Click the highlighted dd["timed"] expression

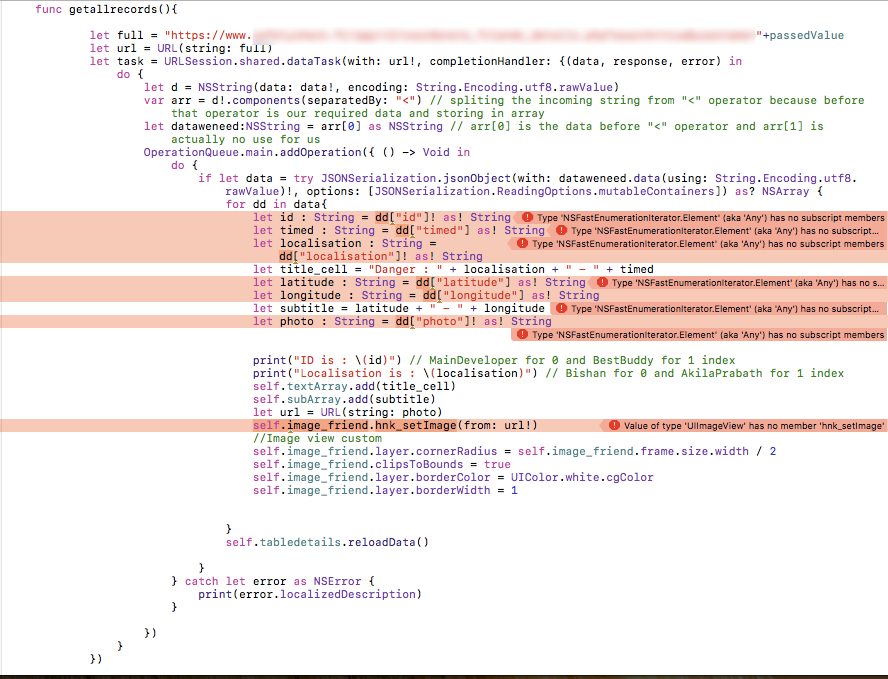[x=433, y=230]
